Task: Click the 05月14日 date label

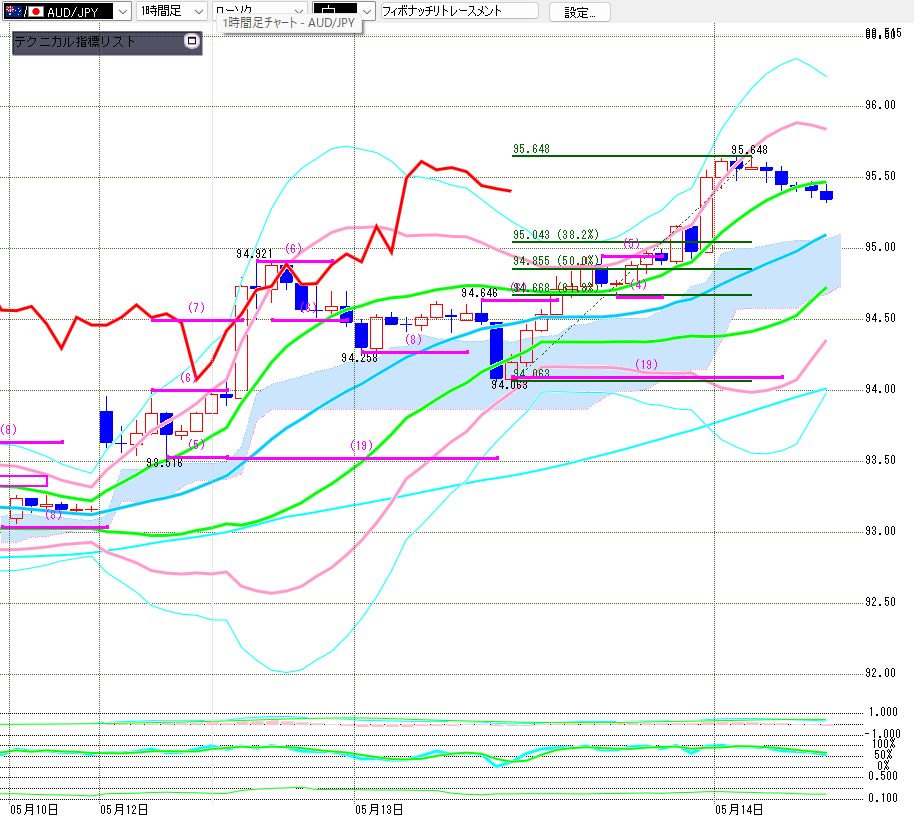Action: click(x=739, y=809)
